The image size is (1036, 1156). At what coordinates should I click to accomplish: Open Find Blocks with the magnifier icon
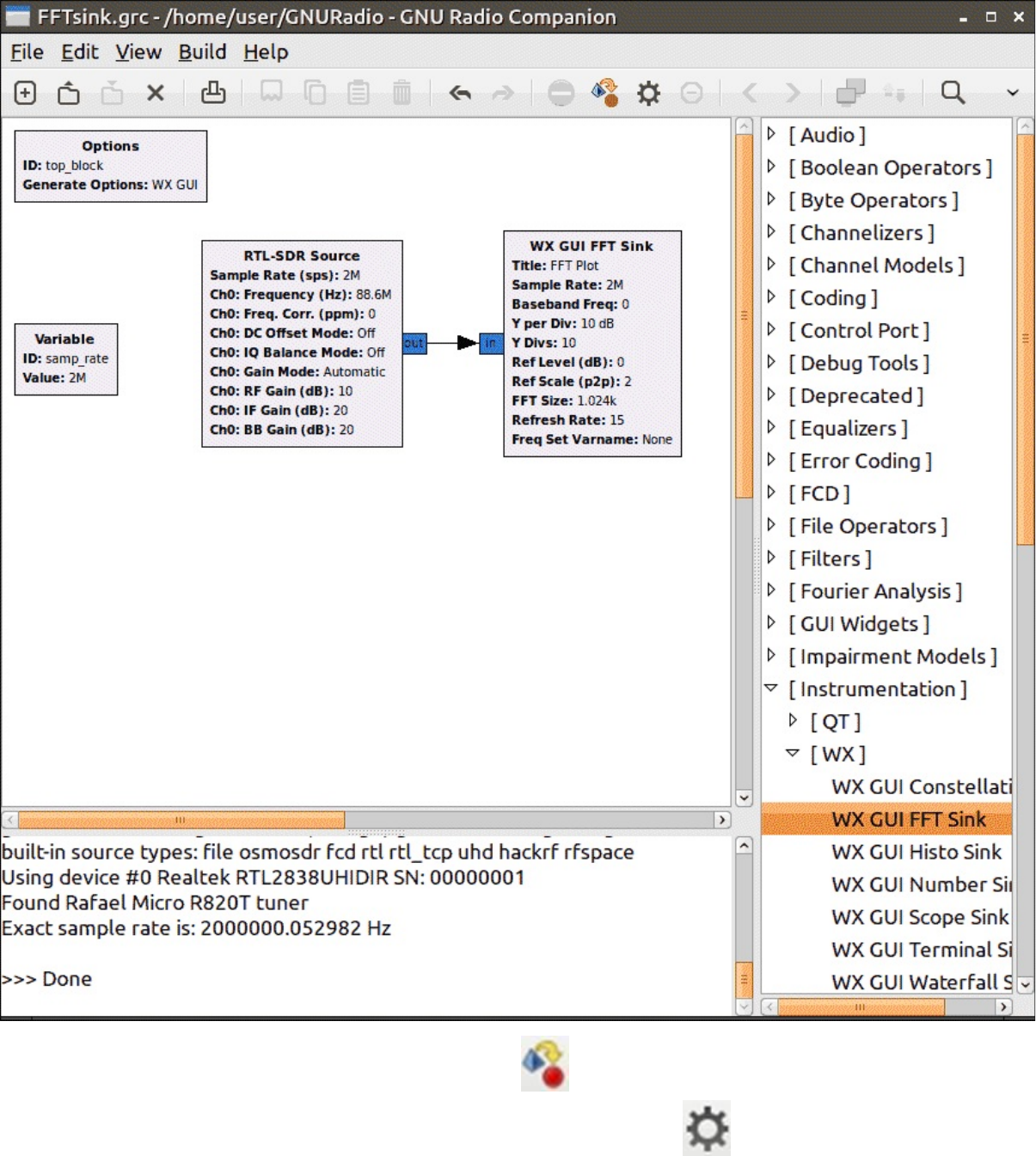(x=953, y=92)
